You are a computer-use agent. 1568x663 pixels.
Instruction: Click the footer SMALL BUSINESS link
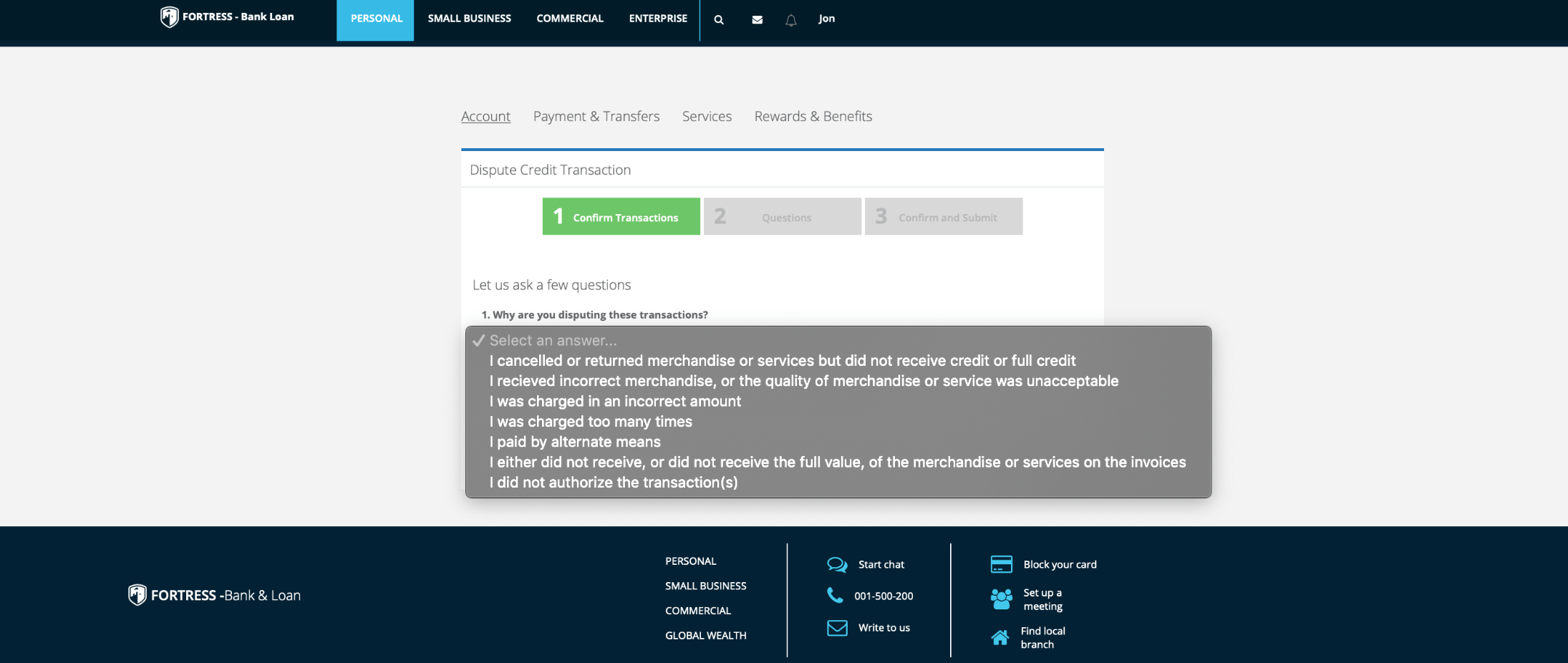point(706,586)
